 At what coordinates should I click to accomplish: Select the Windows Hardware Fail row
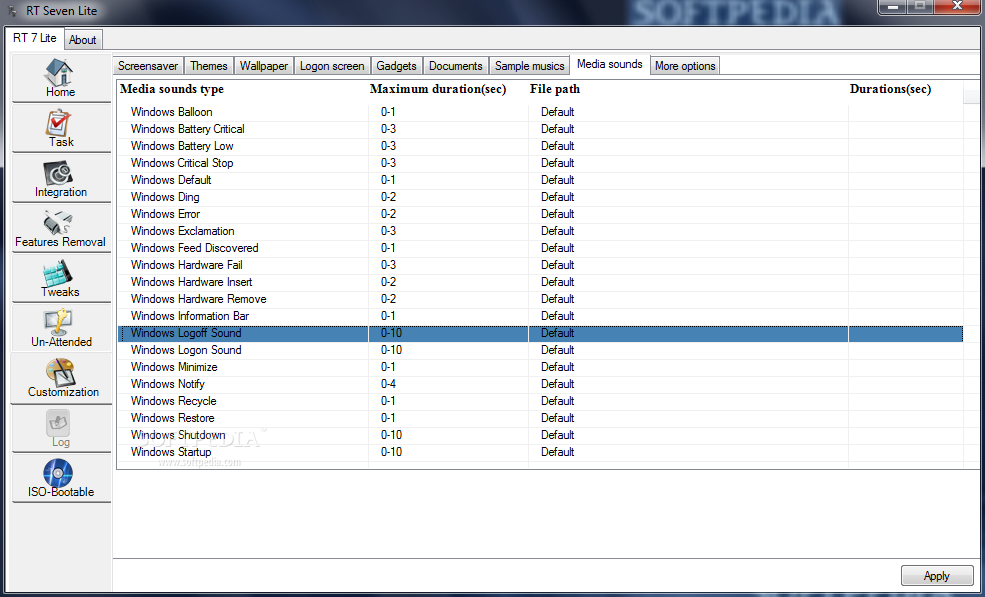(540, 265)
